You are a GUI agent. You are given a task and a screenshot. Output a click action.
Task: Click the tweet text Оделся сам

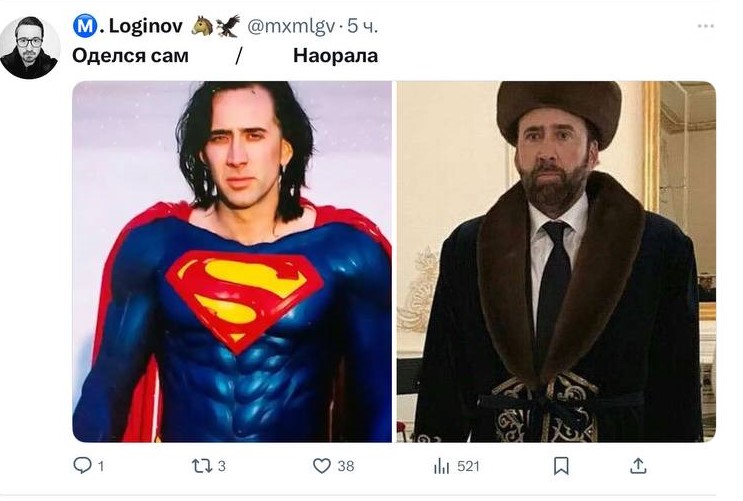point(130,56)
